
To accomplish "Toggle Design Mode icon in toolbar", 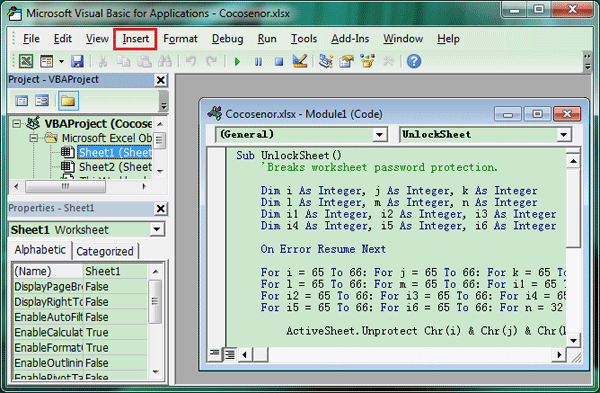I will tap(300, 61).
